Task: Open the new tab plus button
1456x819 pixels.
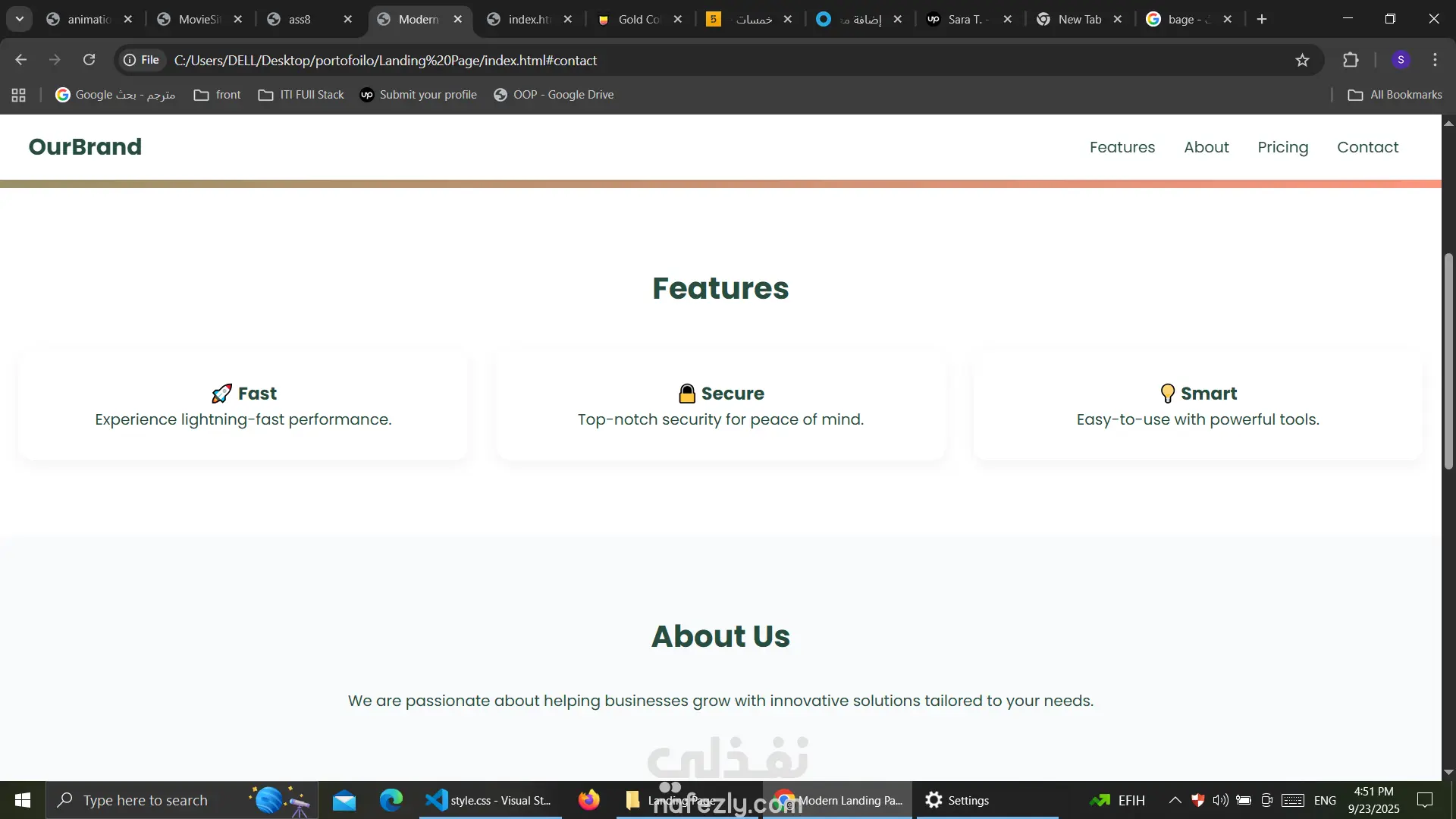Action: [x=1262, y=20]
